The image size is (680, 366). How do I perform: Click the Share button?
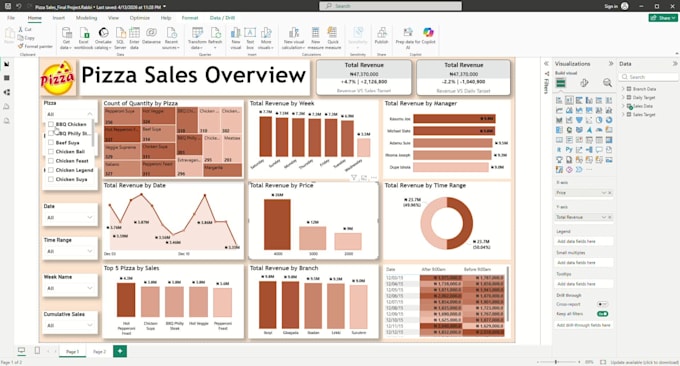[663, 18]
